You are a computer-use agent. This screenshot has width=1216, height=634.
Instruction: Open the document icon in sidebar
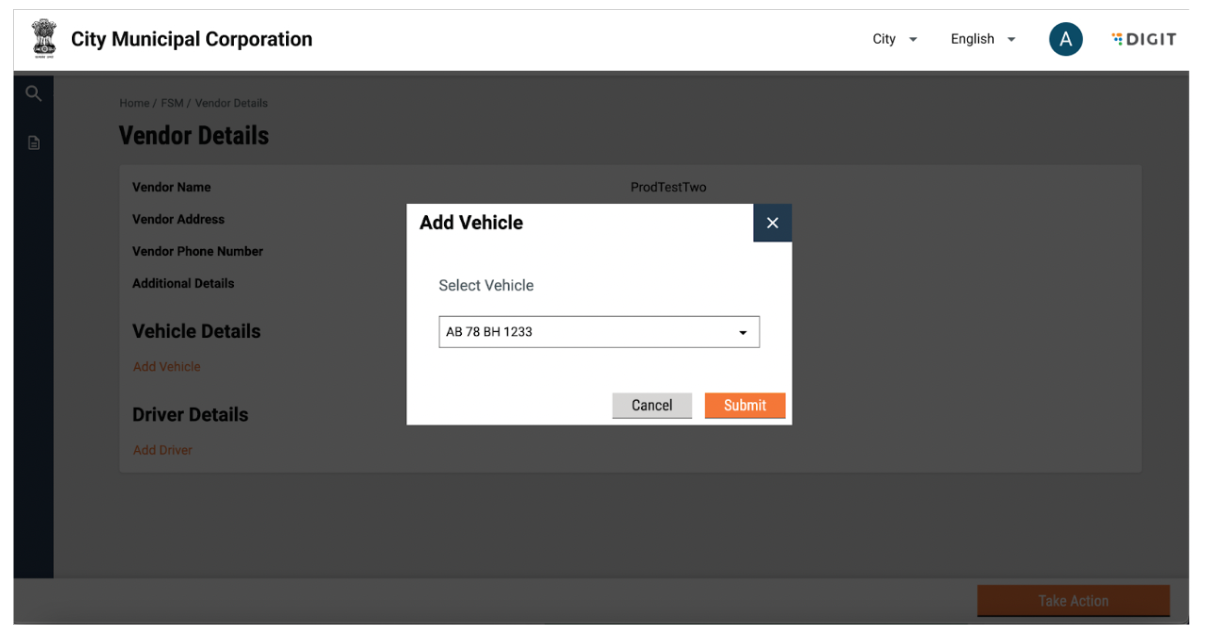tap(34, 143)
